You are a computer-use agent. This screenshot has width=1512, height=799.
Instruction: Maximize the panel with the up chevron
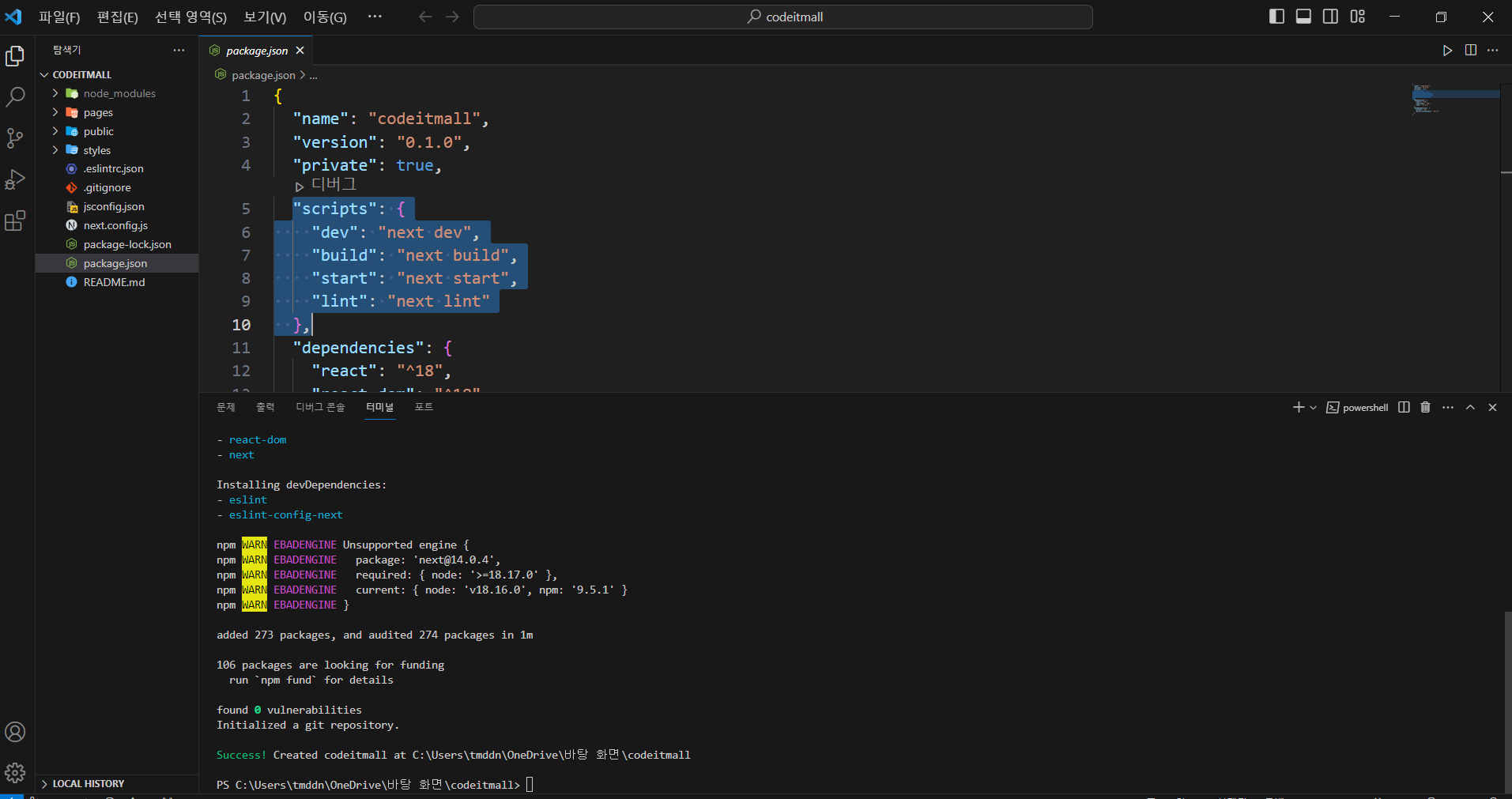(x=1470, y=407)
